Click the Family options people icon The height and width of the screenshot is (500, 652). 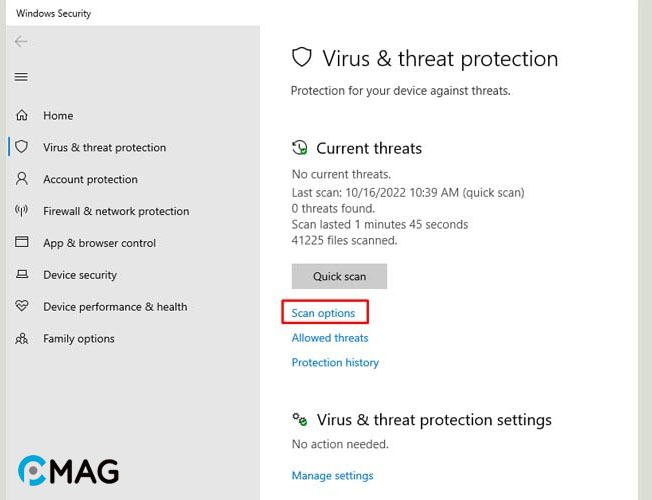pyautogui.click(x=22, y=338)
